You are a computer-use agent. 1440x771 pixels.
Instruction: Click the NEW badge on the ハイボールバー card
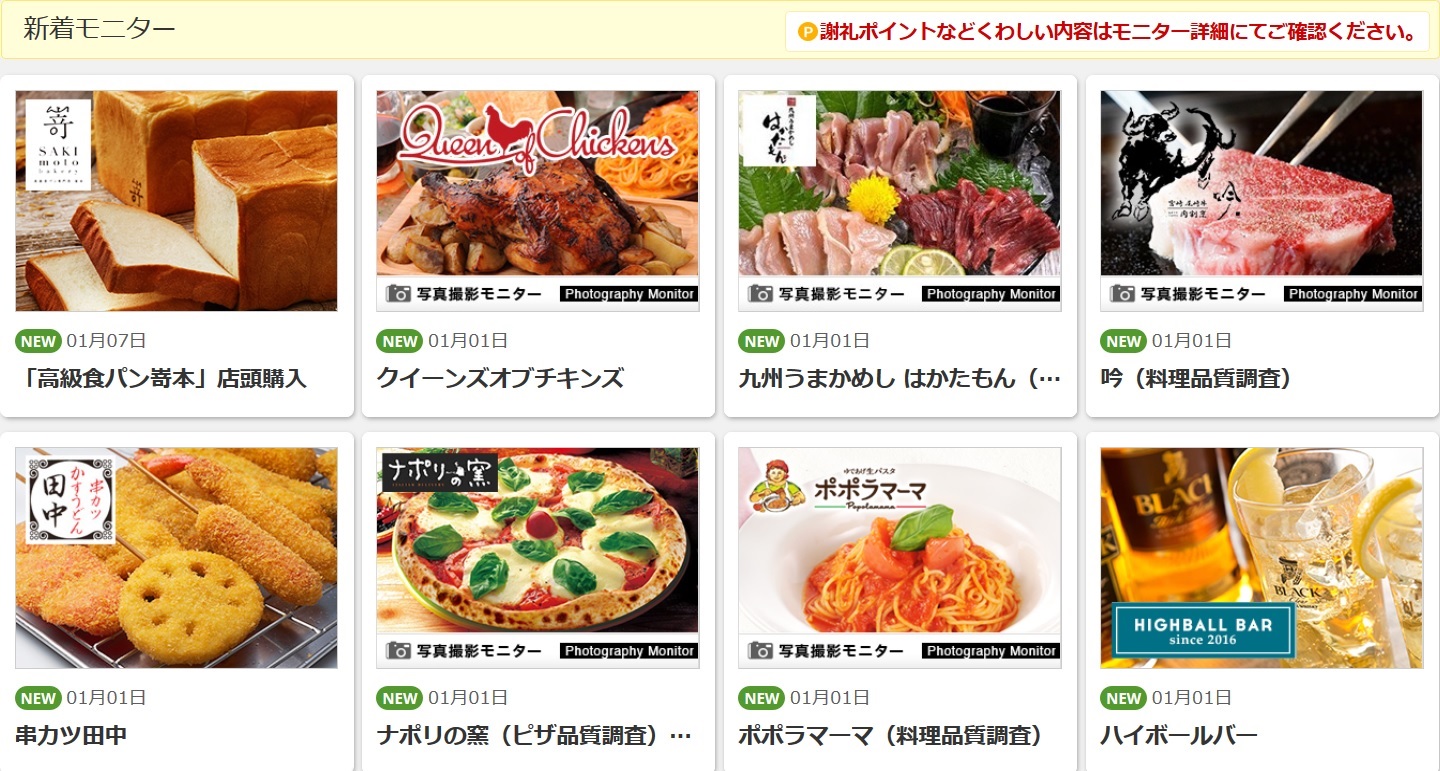pyautogui.click(x=1123, y=698)
